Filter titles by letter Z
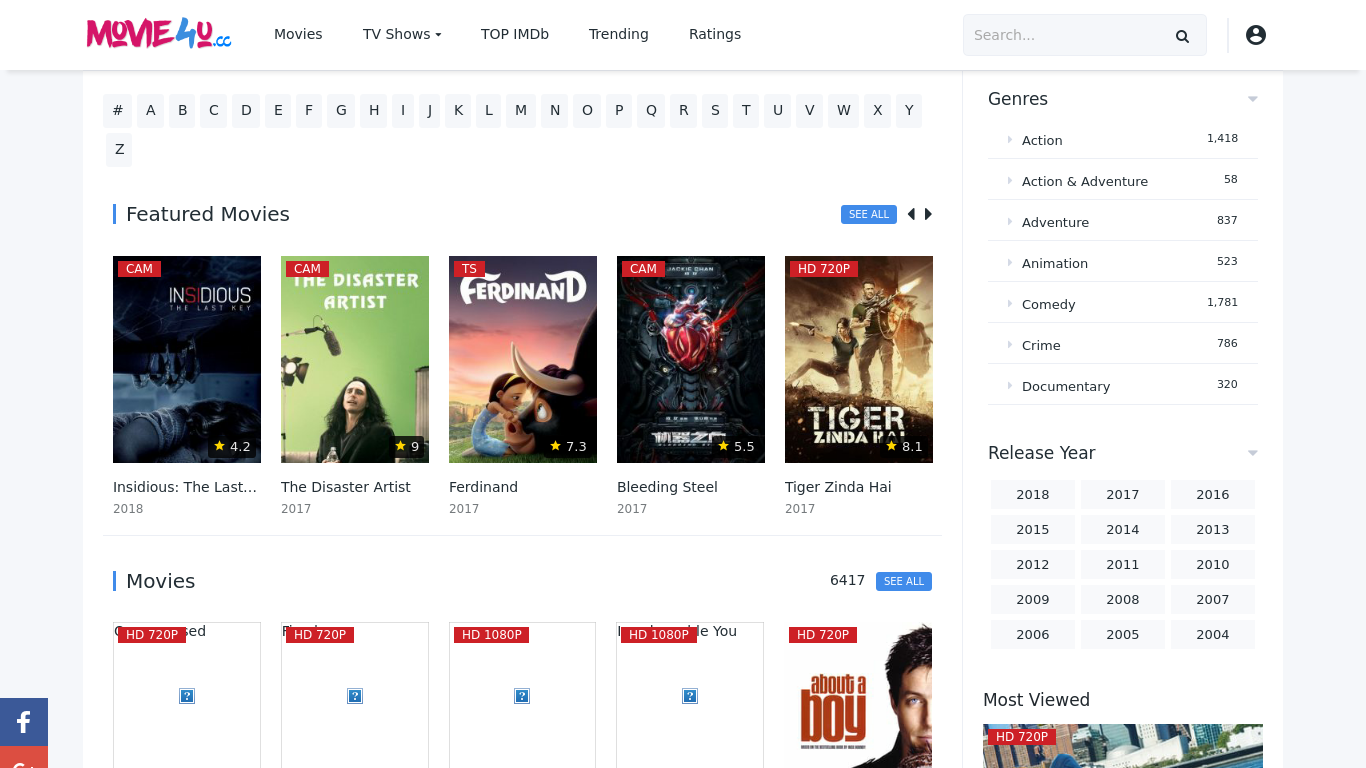 pyautogui.click(x=119, y=150)
